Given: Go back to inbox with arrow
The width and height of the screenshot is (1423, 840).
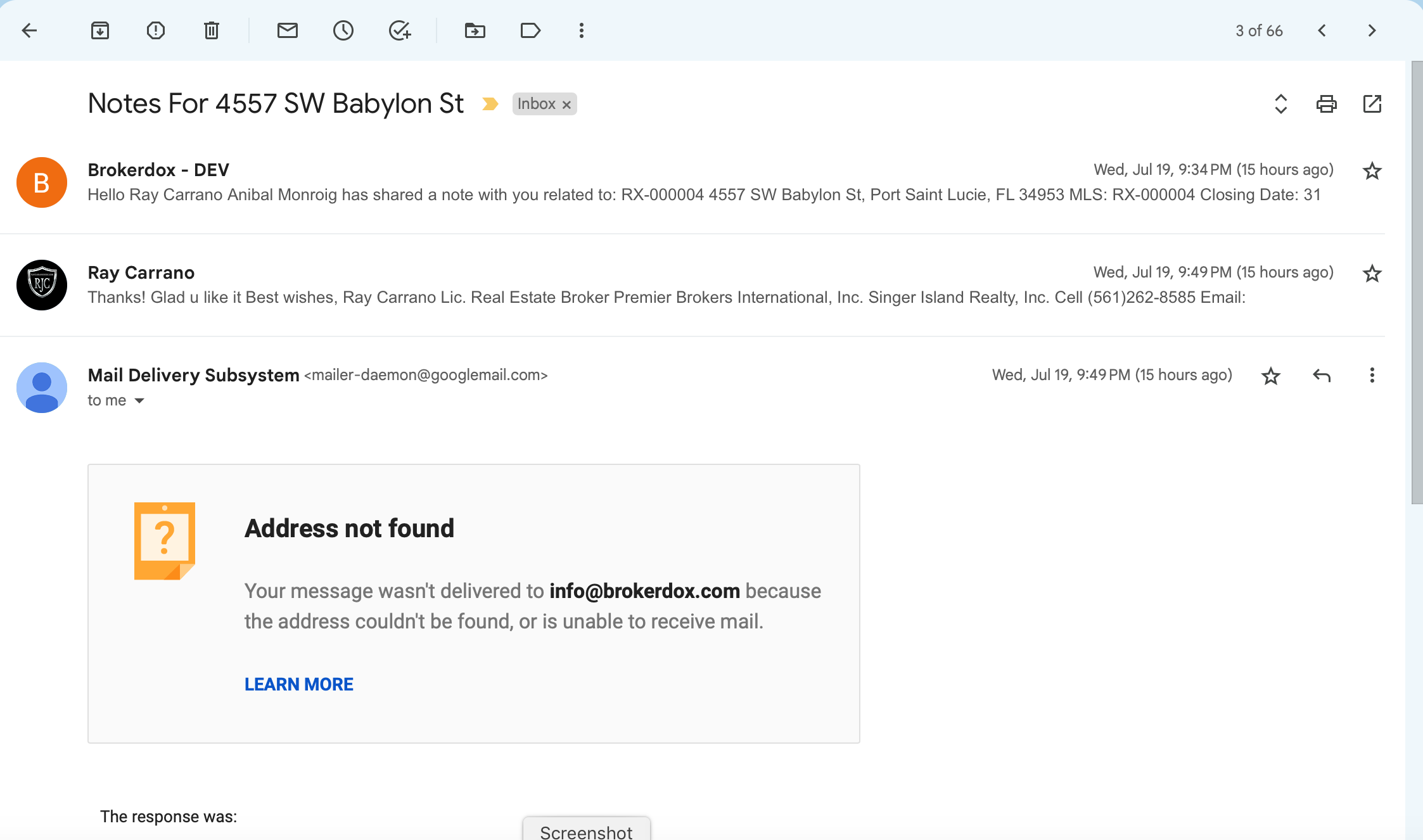Looking at the screenshot, I should click(29, 30).
